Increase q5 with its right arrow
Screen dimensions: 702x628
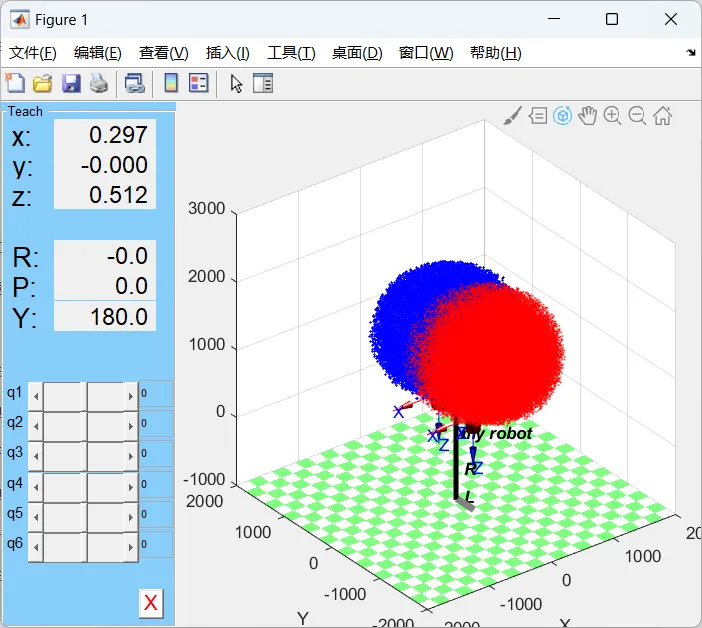tap(131, 517)
